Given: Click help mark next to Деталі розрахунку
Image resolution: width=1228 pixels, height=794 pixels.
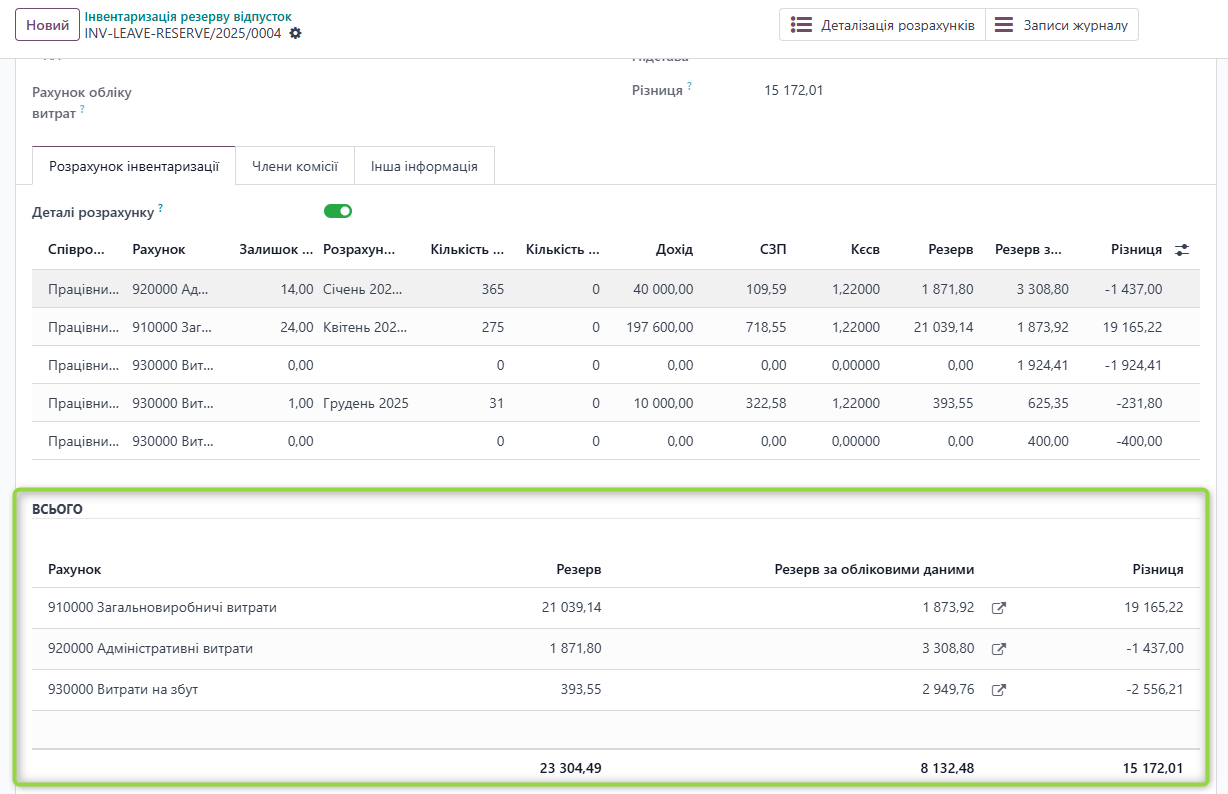Looking at the screenshot, I should pyautogui.click(x=161, y=209).
